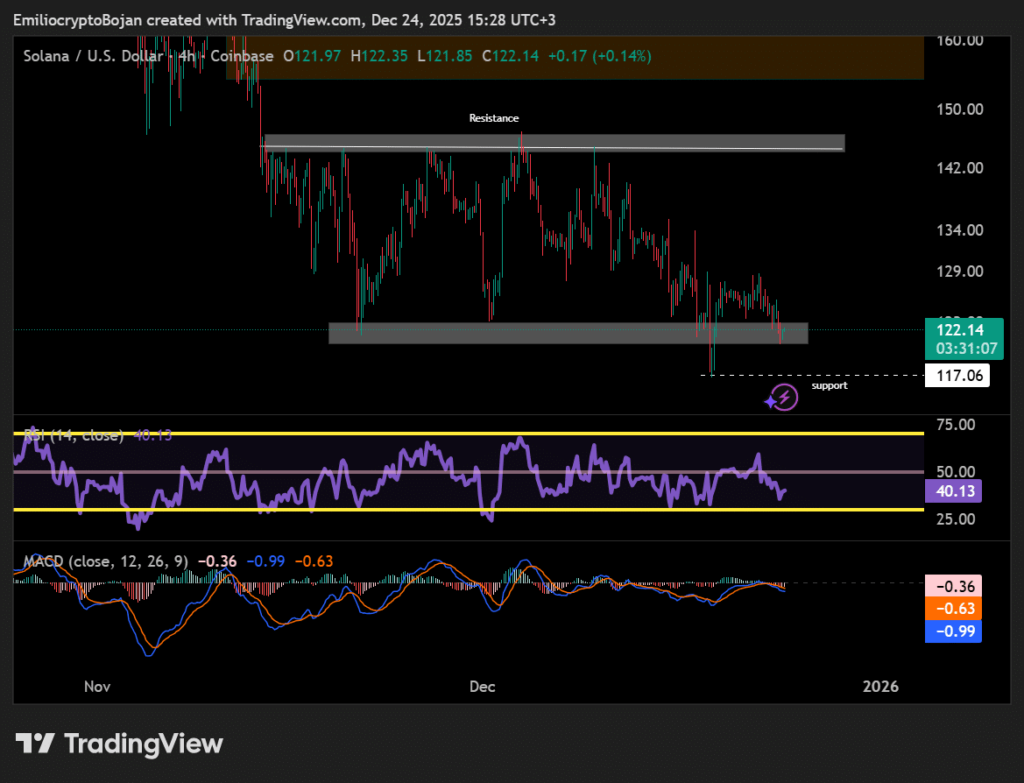Click the white 117.06 price label
1024x783 pixels.
point(958,375)
